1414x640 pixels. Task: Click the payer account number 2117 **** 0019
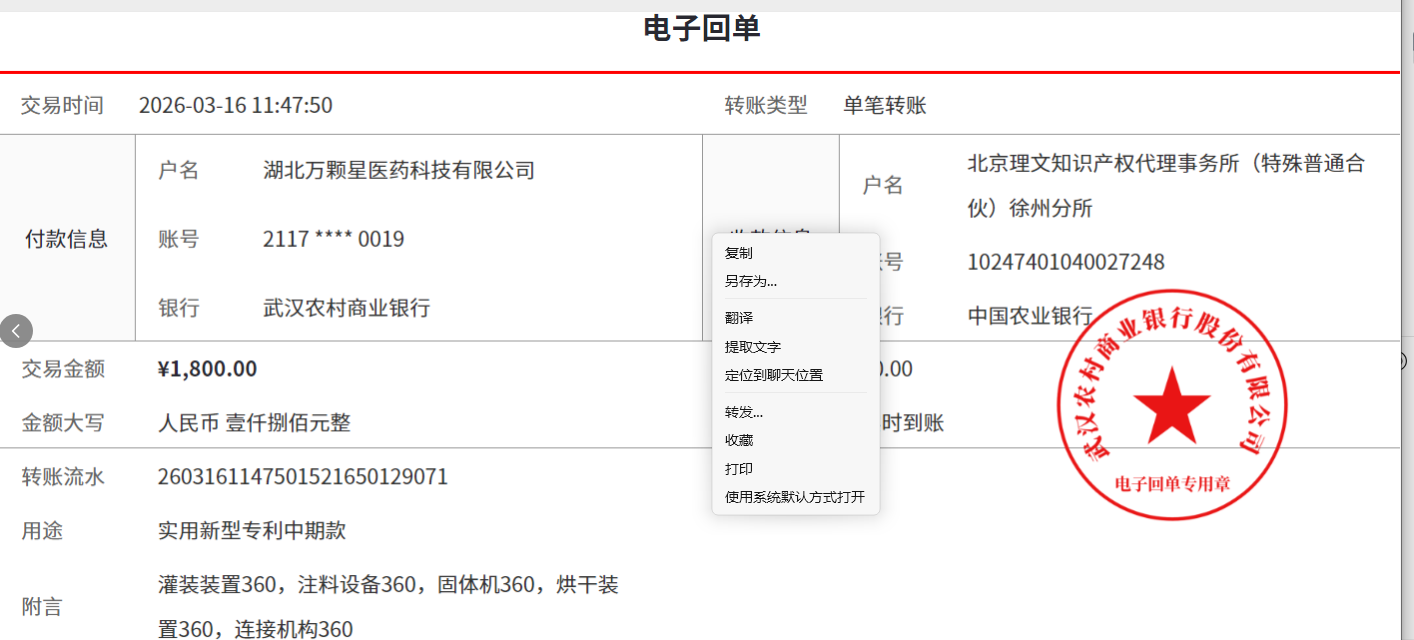point(333,240)
